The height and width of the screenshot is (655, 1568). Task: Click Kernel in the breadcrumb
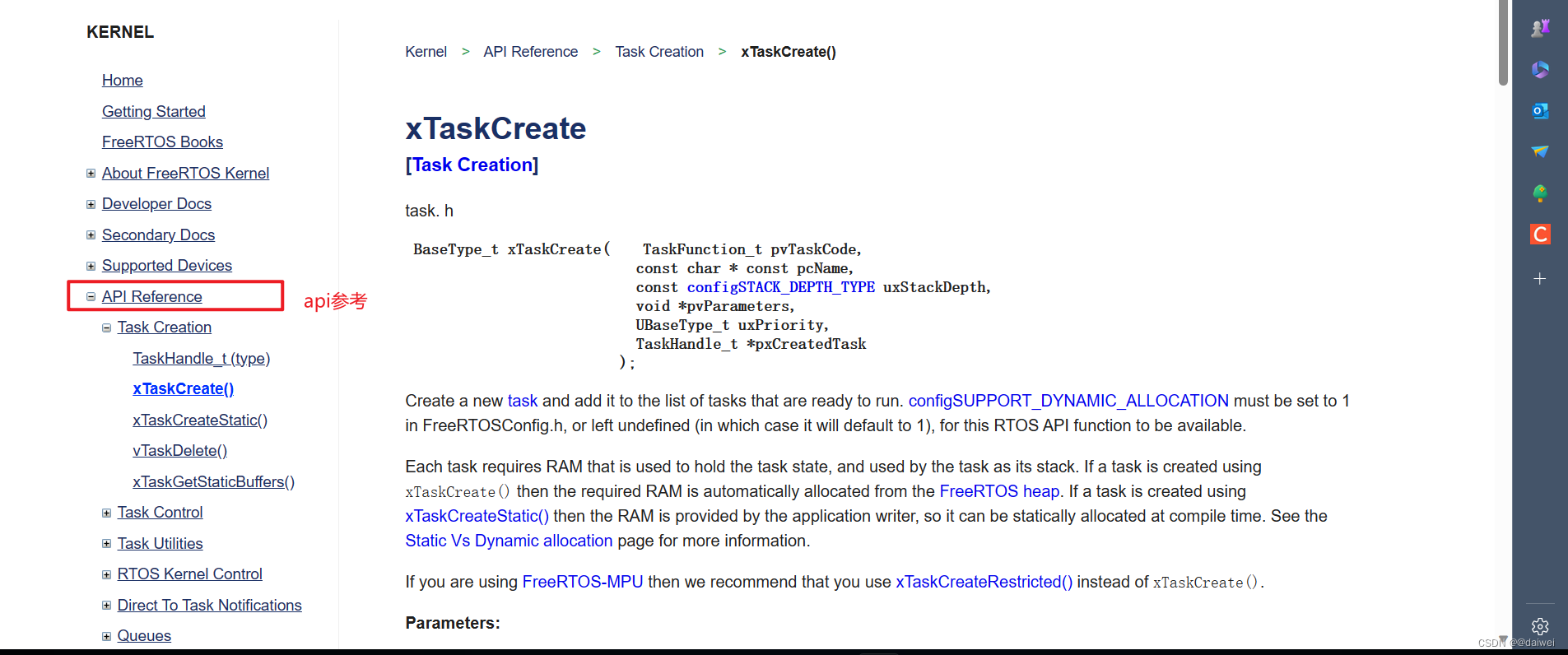tap(426, 52)
